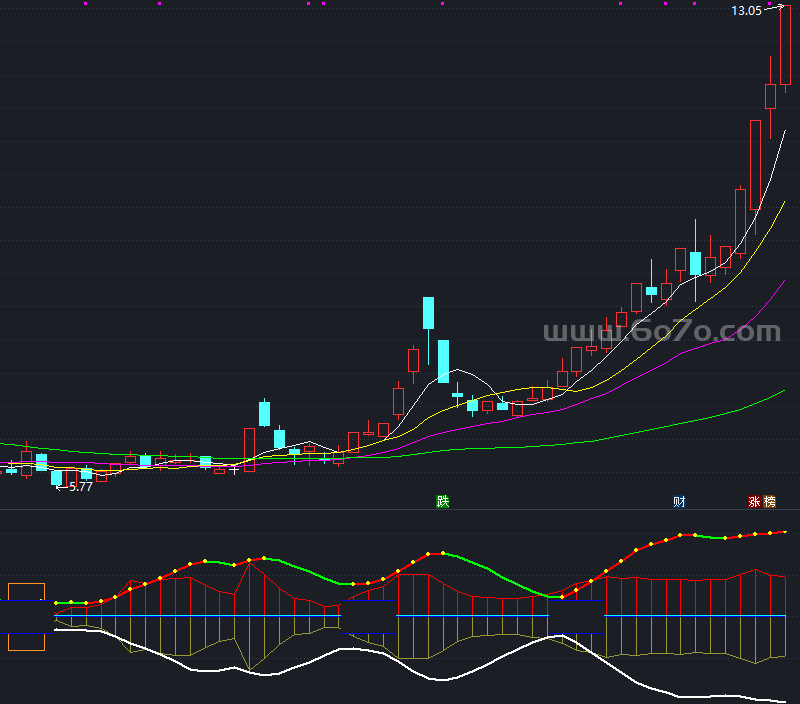Select the last candlestick at the 13.05 high

(x=785, y=48)
